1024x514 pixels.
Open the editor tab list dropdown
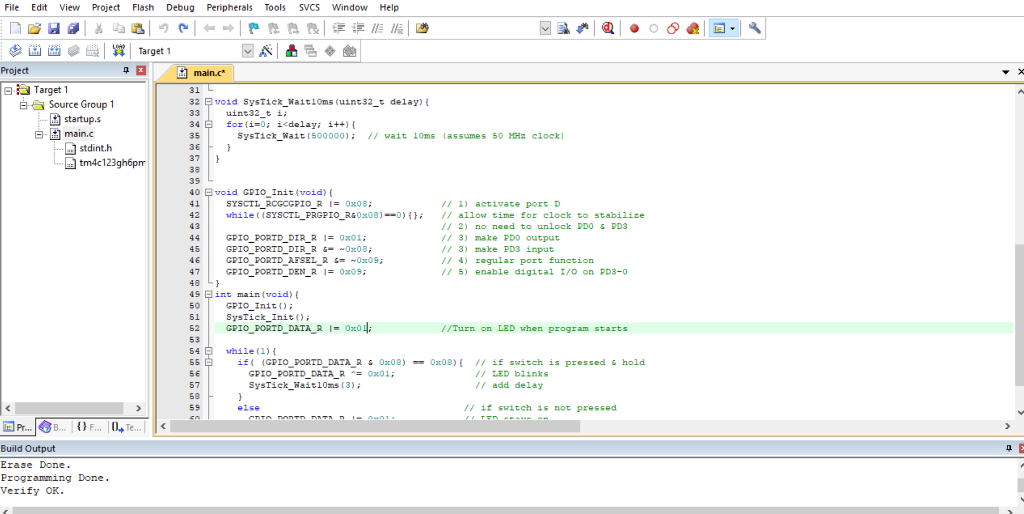(1006, 72)
